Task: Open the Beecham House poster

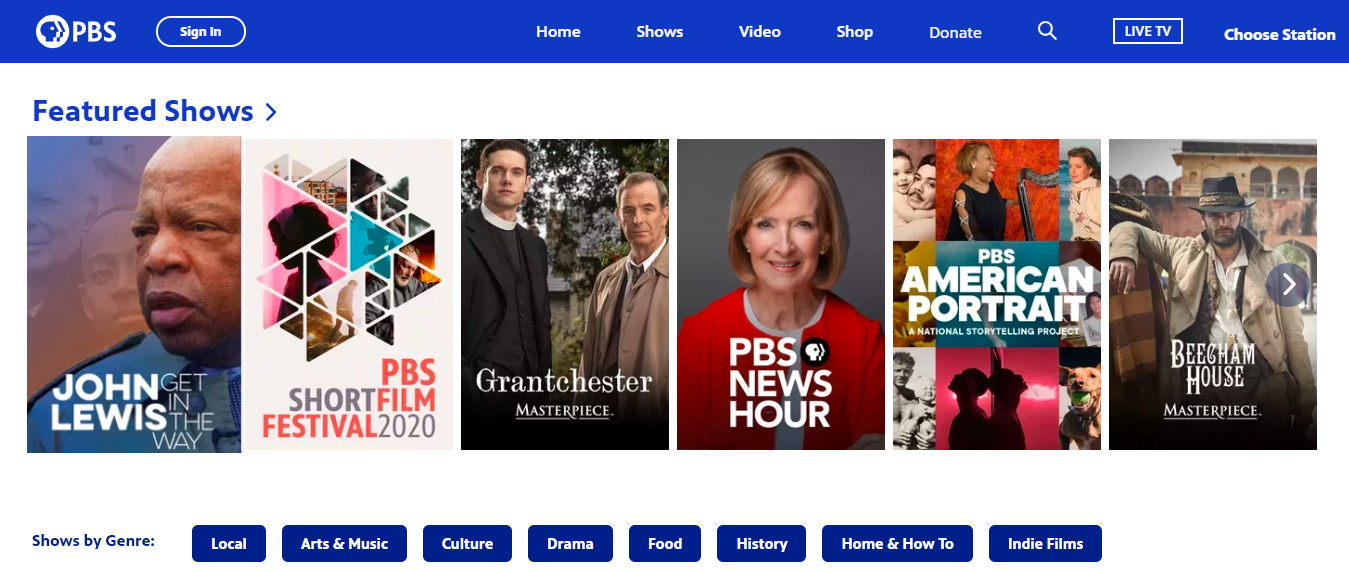Action: (x=1213, y=294)
